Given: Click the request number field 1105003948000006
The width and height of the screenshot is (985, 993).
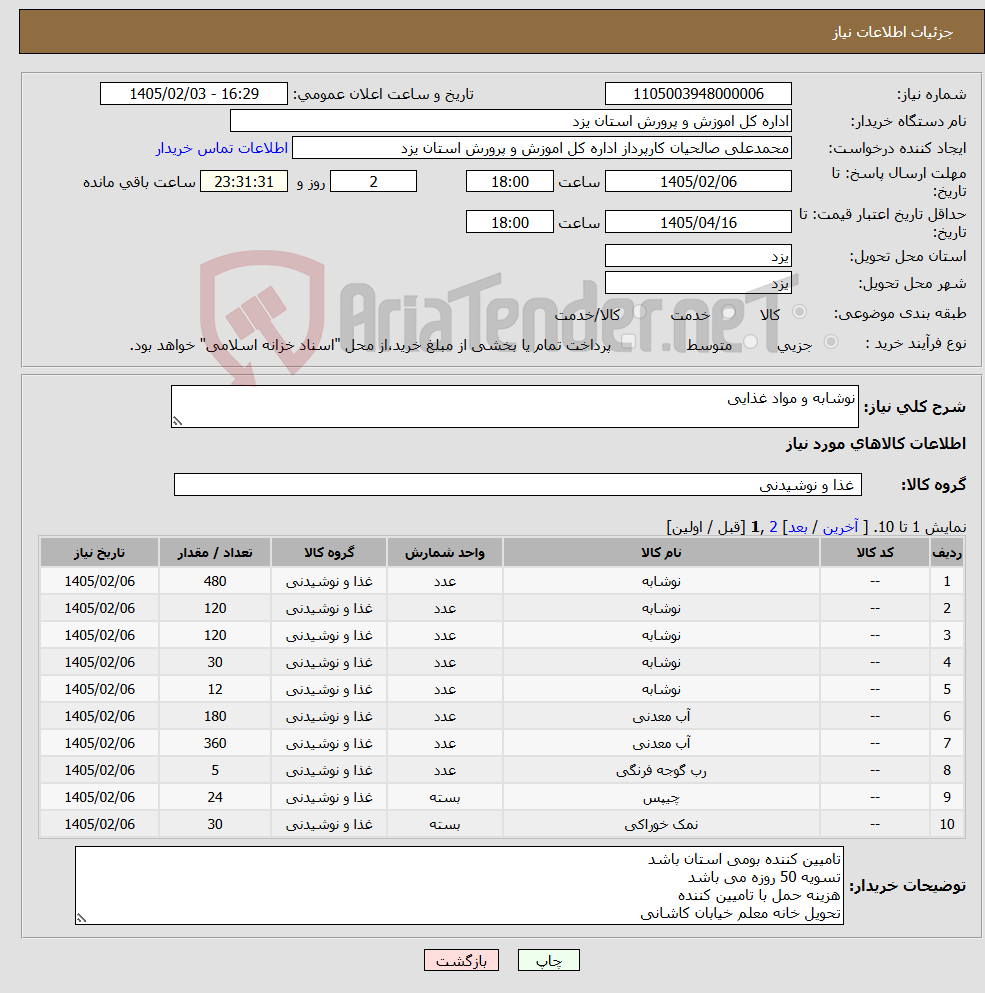Looking at the screenshot, I should point(698,94).
